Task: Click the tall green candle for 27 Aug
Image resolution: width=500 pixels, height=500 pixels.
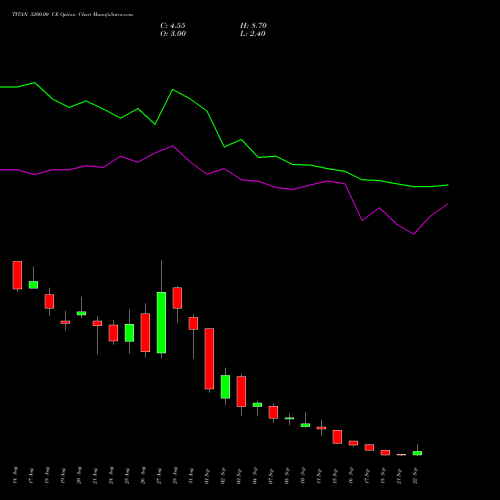Action: pyautogui.click(x=161, y=322)
